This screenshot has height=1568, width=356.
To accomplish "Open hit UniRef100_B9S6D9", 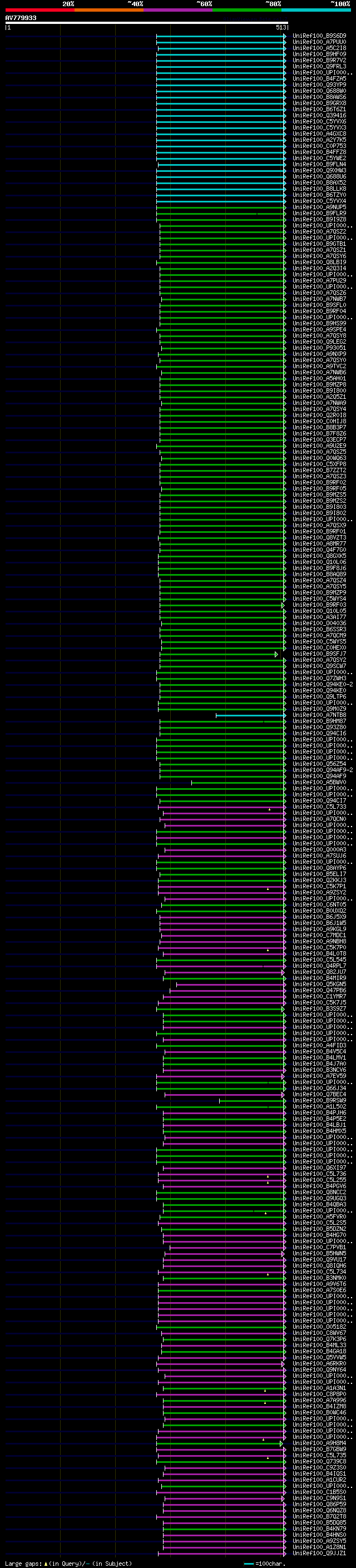I will (319, 36).
